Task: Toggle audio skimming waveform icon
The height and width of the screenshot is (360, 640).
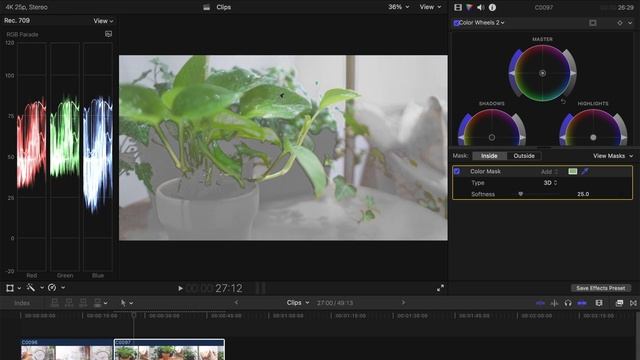Action: [554, 303]
